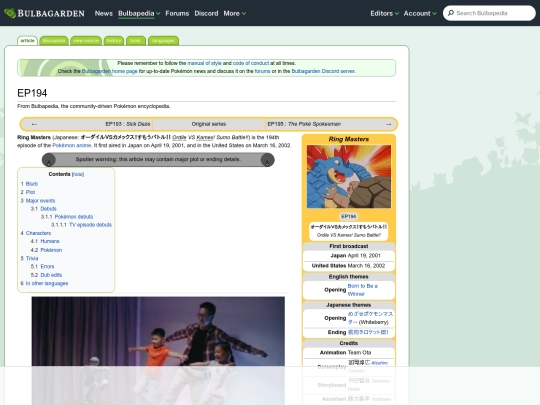Open News in top navigation
The height and width of the screenshot is (405, 540).
coord(104,13)
